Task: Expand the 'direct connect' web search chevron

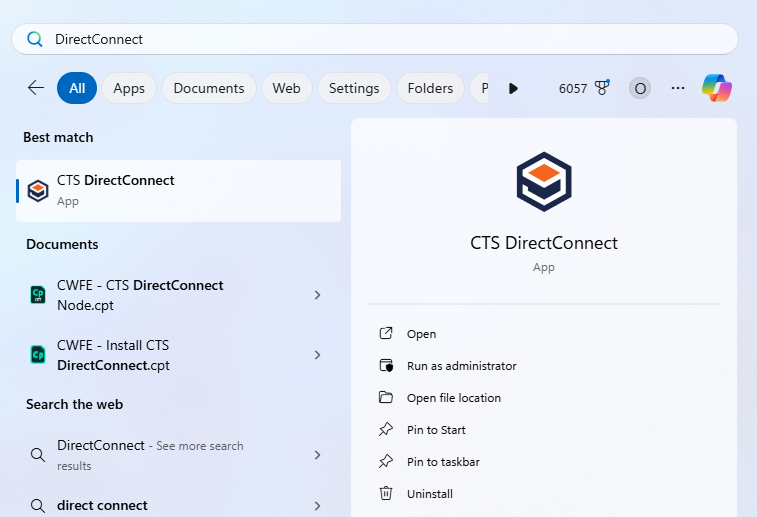Action: pos(317,505)
